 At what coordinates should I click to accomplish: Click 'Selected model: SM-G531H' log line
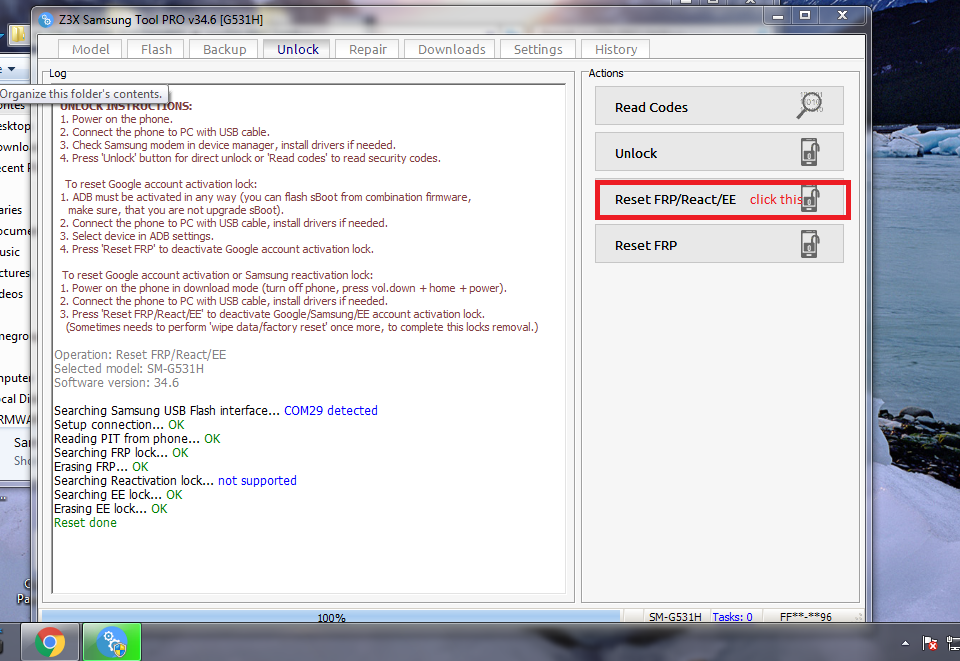click(129, 368)
